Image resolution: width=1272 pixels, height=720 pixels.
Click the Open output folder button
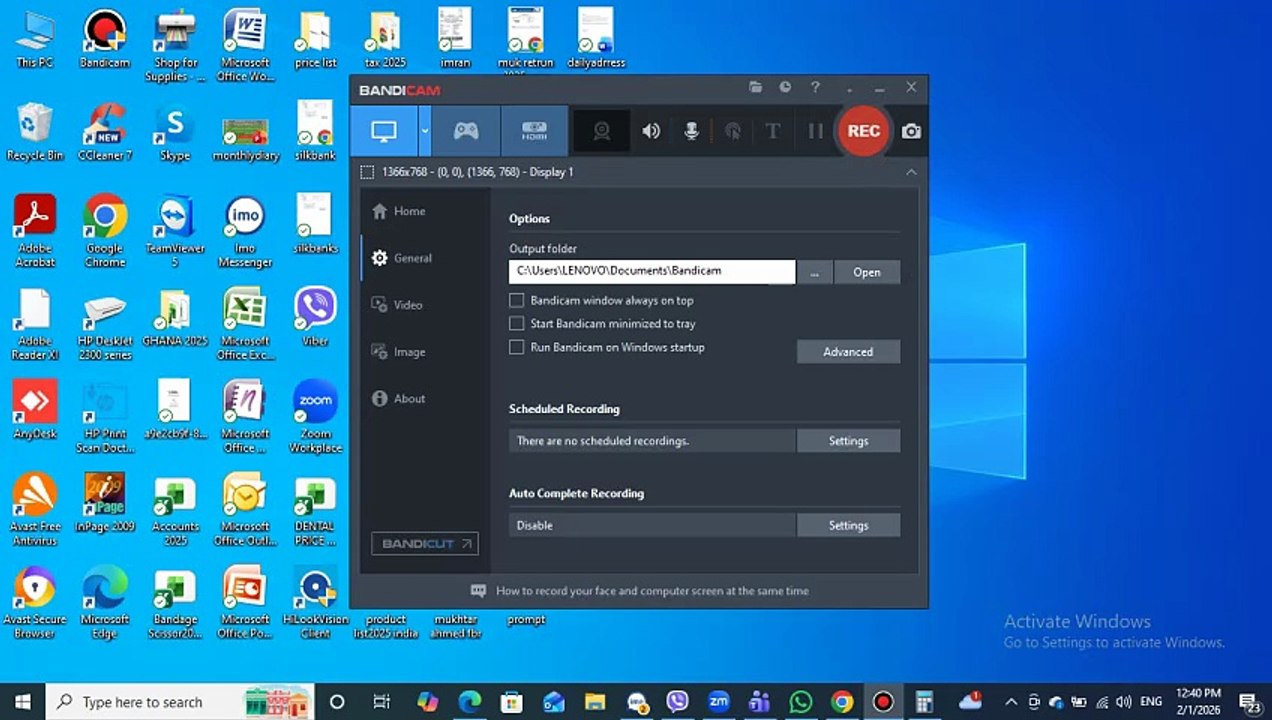click(x=867, y=272)
